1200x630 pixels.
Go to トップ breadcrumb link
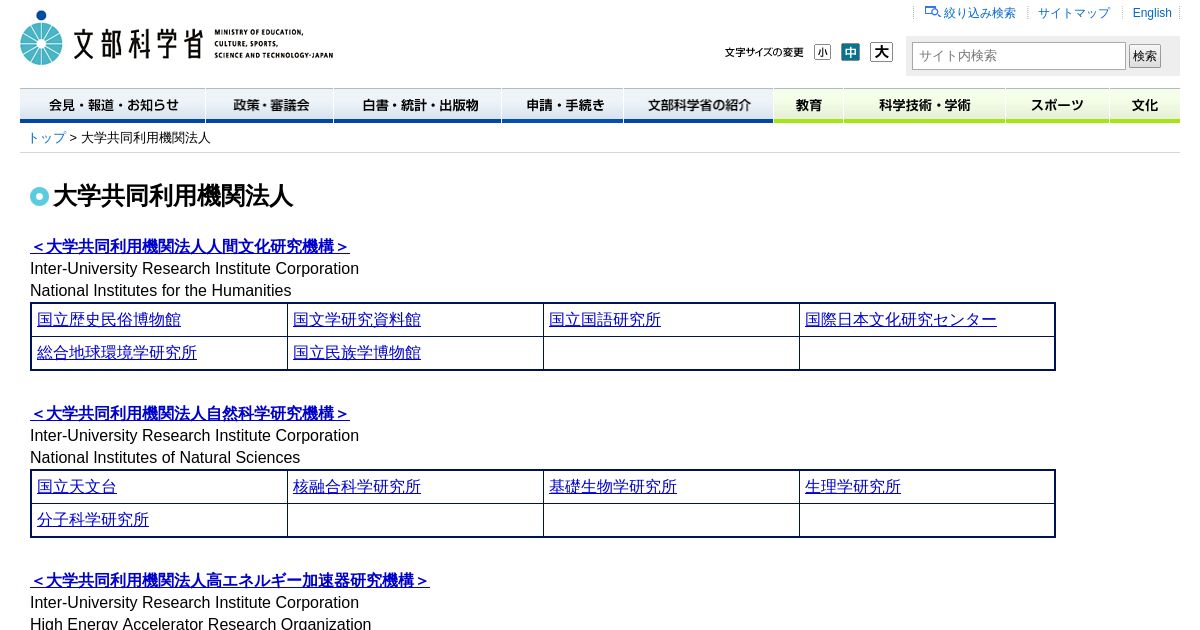tap(46, 138)
